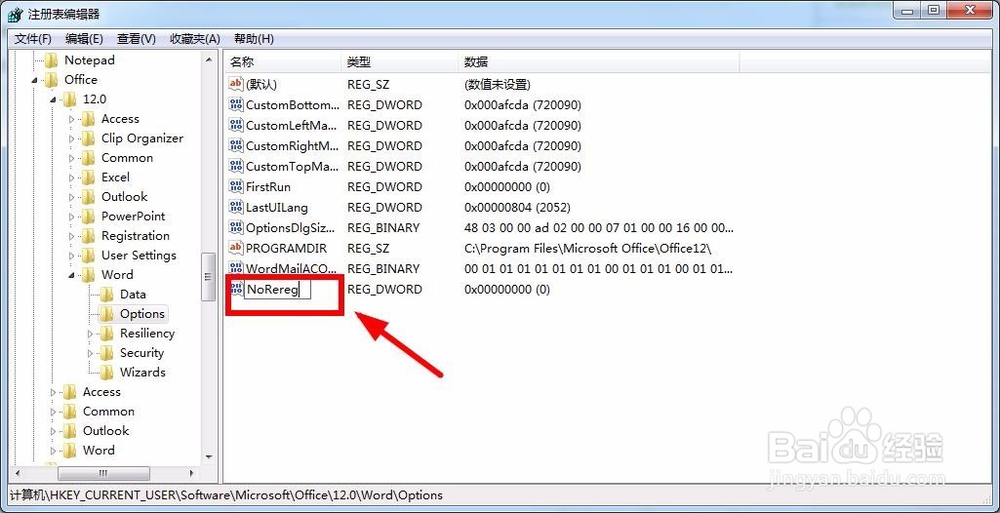Click the Excel folder icon
This screenshot has width=1000, height=513.
[x=89, y=177]
